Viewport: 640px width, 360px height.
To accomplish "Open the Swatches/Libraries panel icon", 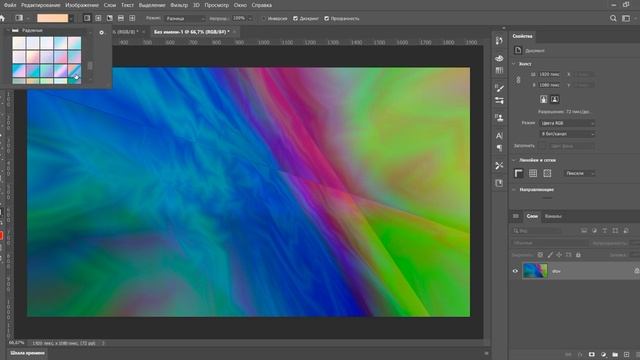I will pyautogui.click(x=499, y=71).
